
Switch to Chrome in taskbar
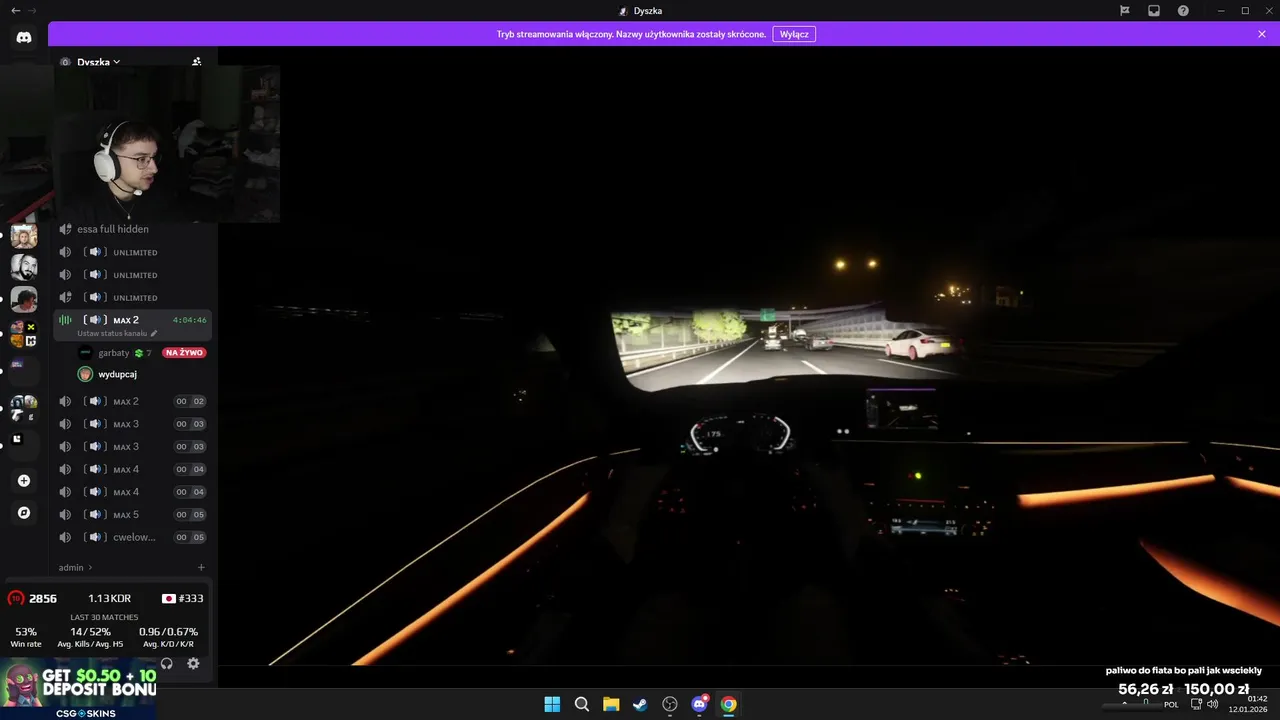coord(729,704)
